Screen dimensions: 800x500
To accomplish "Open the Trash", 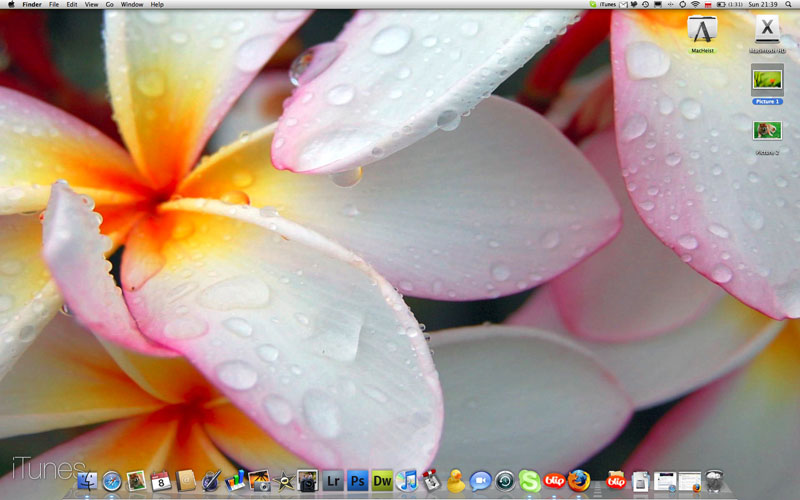I will coord(714,481).
